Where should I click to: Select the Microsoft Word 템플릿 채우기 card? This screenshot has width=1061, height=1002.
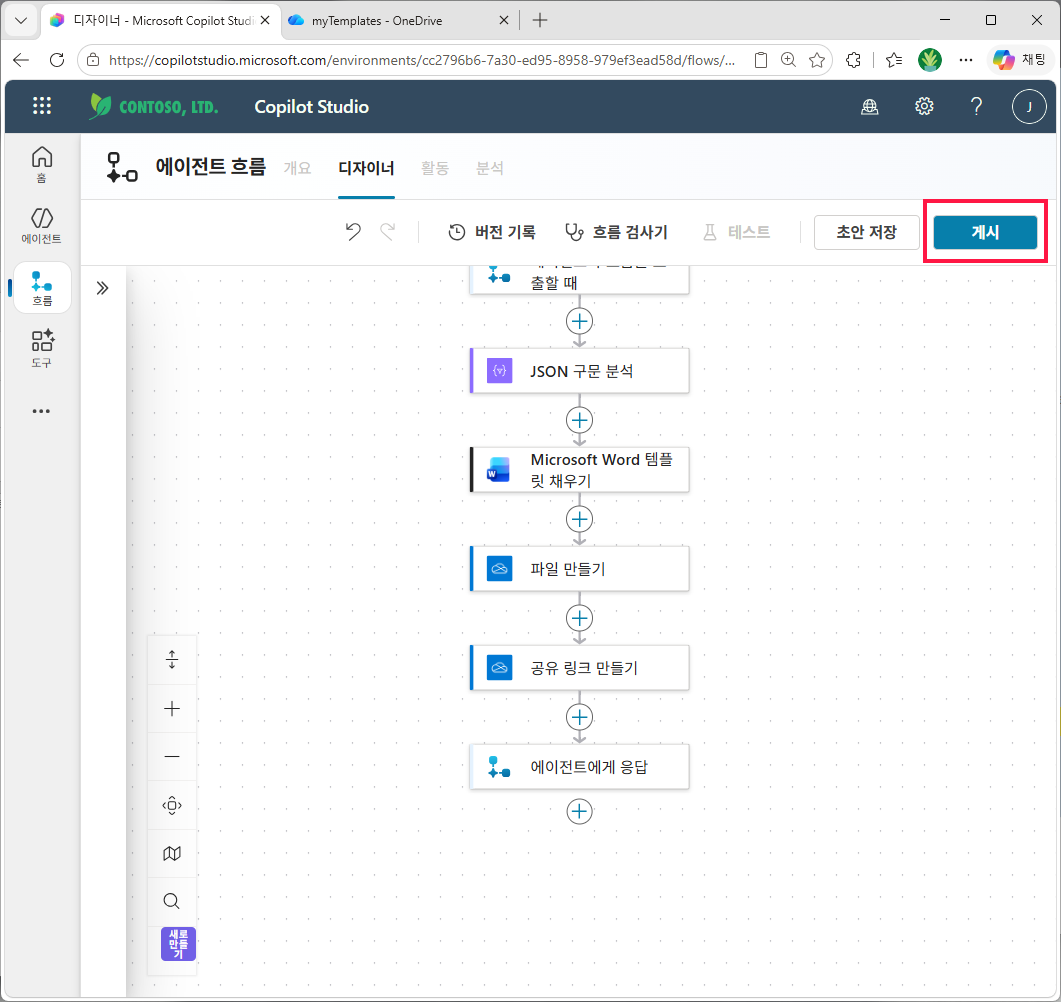(x=580, y=470)
